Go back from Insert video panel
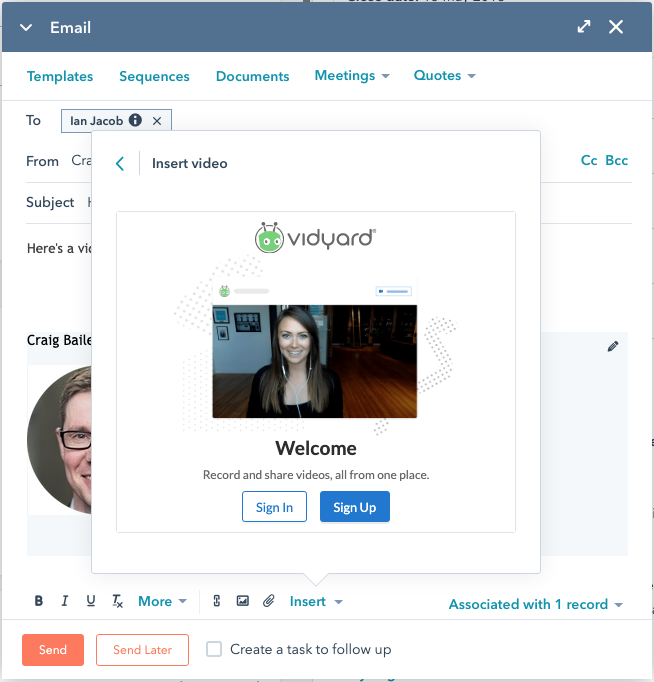Screen dimensions: 654x682 [120, 163]
